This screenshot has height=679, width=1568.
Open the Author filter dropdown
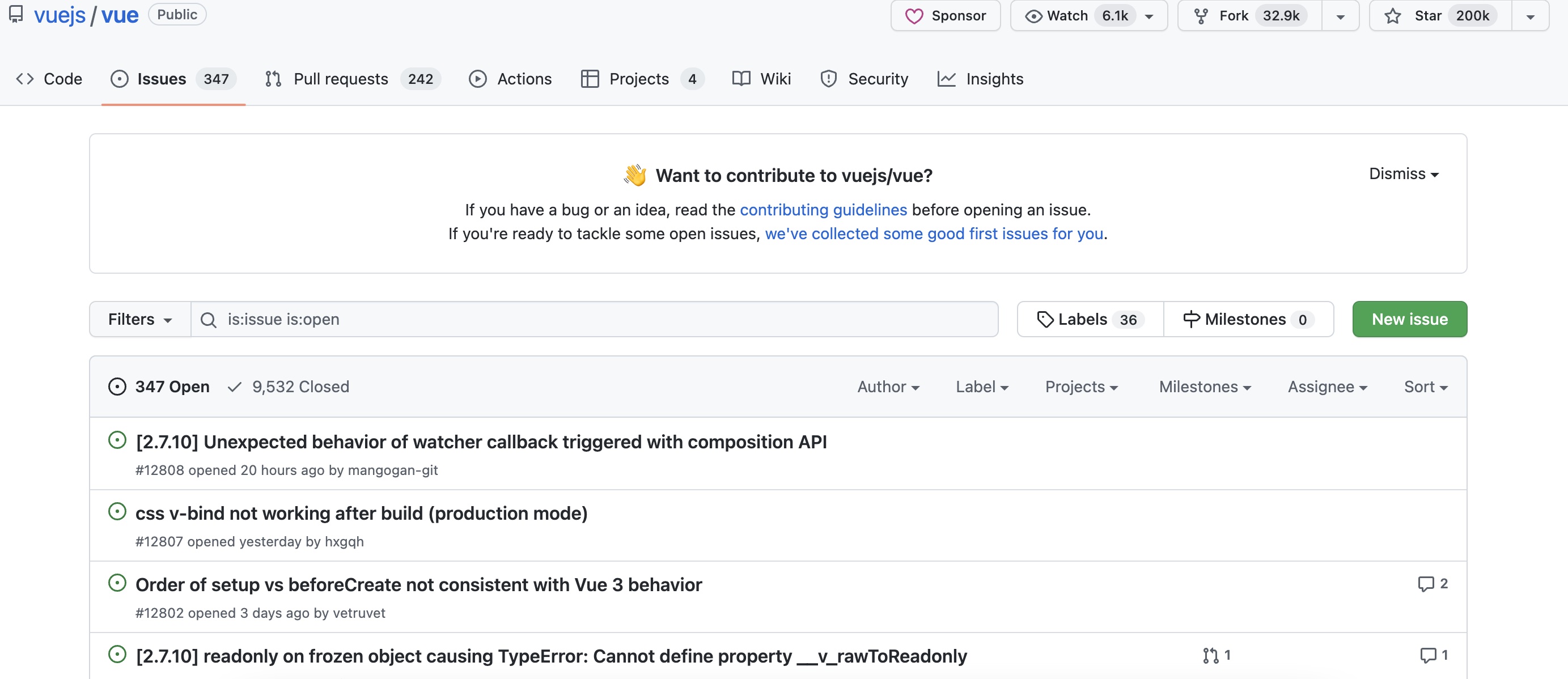tap(888, 387)
